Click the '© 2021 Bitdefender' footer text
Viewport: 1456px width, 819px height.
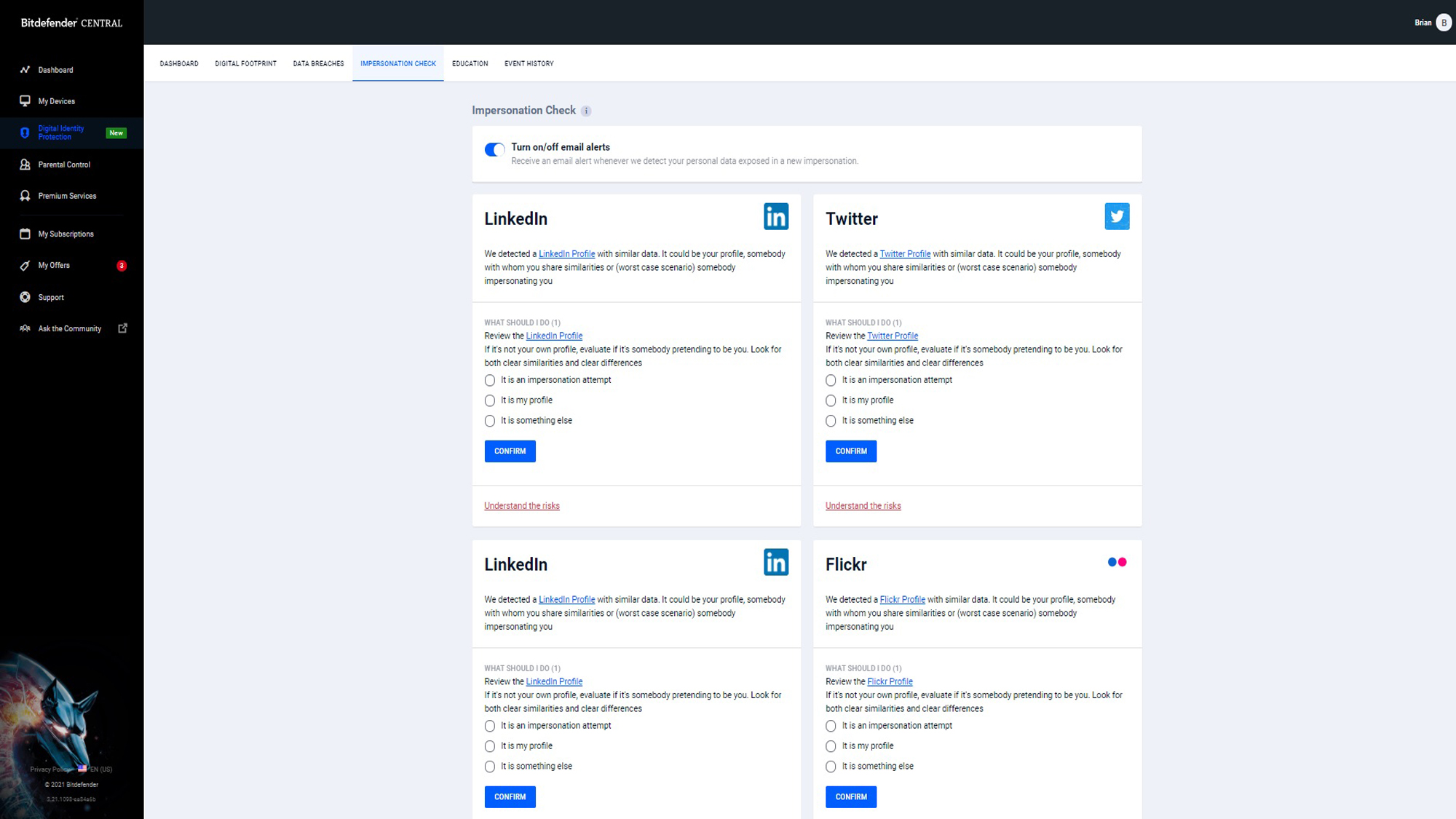[x=71, y=785]
